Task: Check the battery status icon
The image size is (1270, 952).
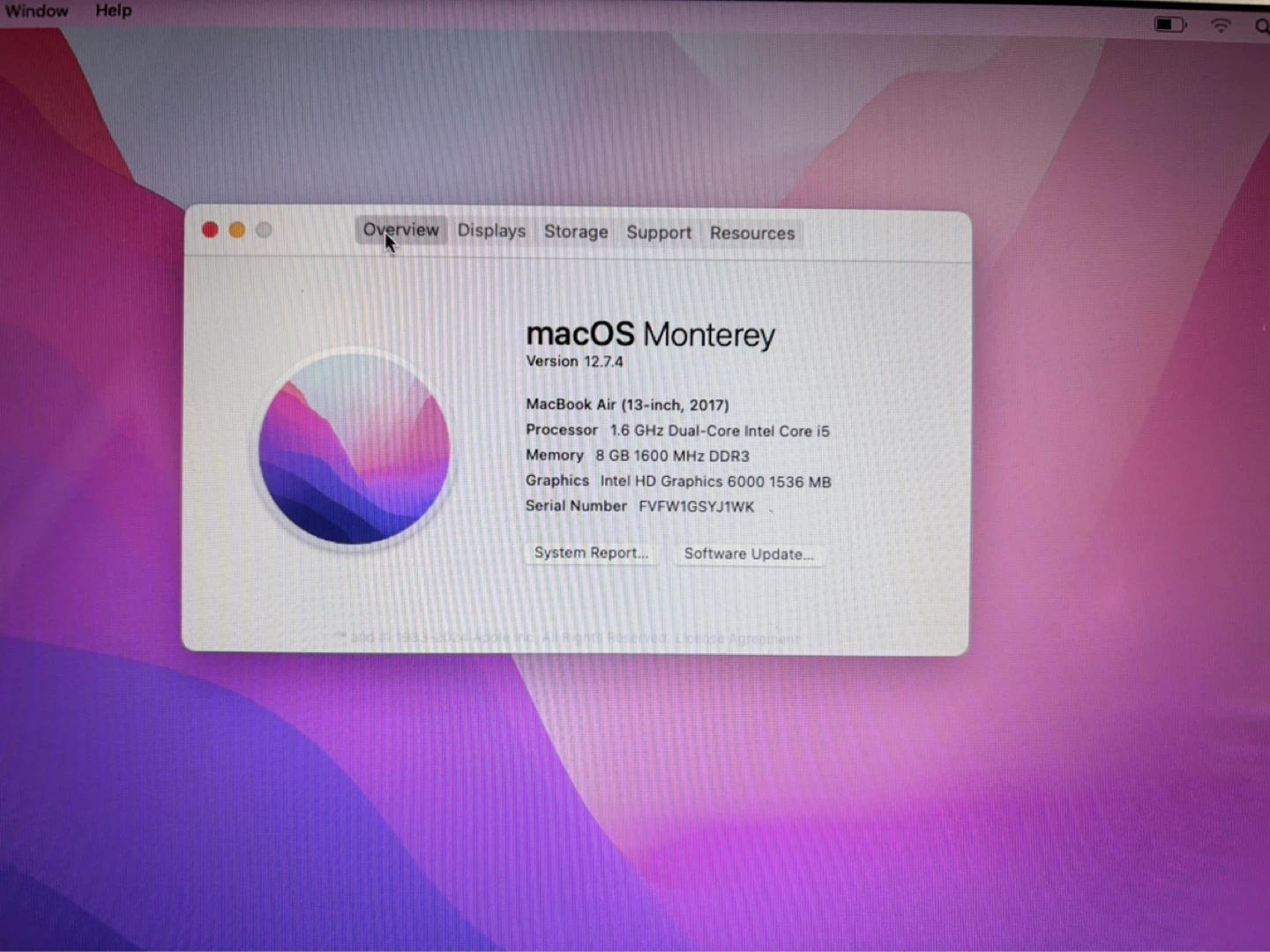Action: 1170,25
